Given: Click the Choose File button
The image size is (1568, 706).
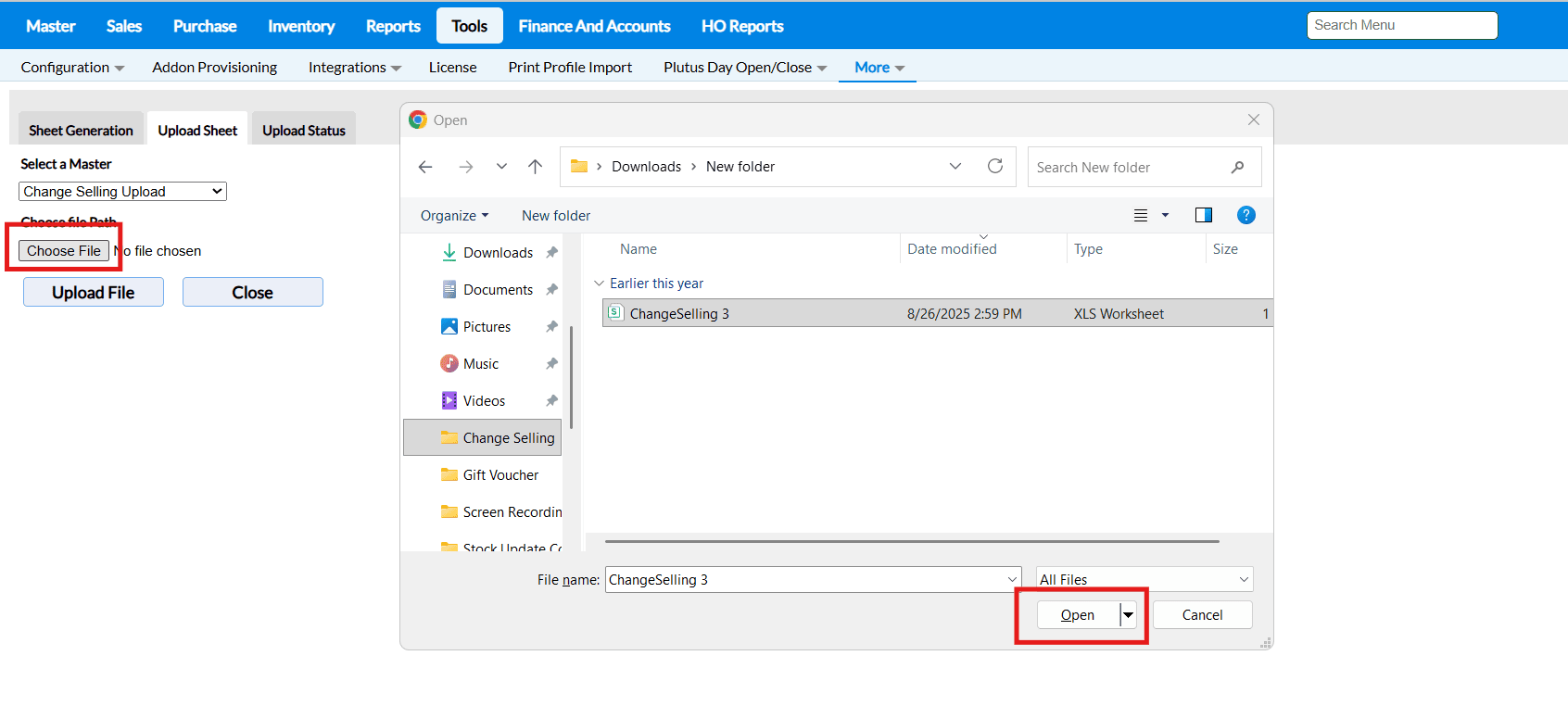Looking at the screenshot, I should (x=64, y=251).
